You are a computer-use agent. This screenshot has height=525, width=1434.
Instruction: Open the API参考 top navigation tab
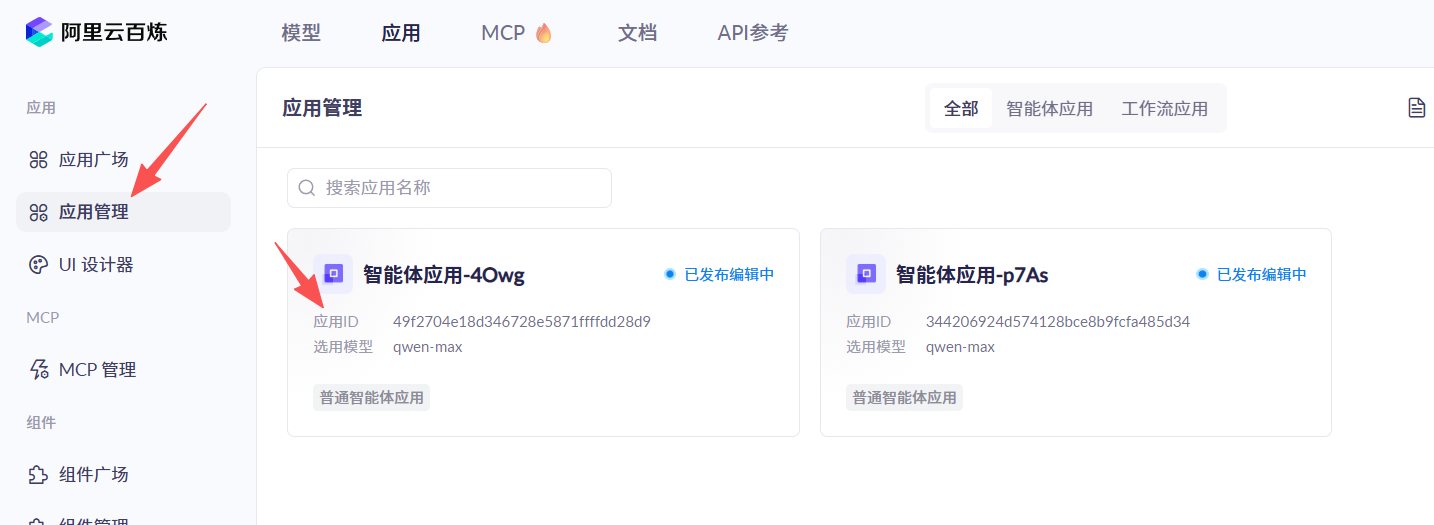pyautogui.click(x=753, y=33)
